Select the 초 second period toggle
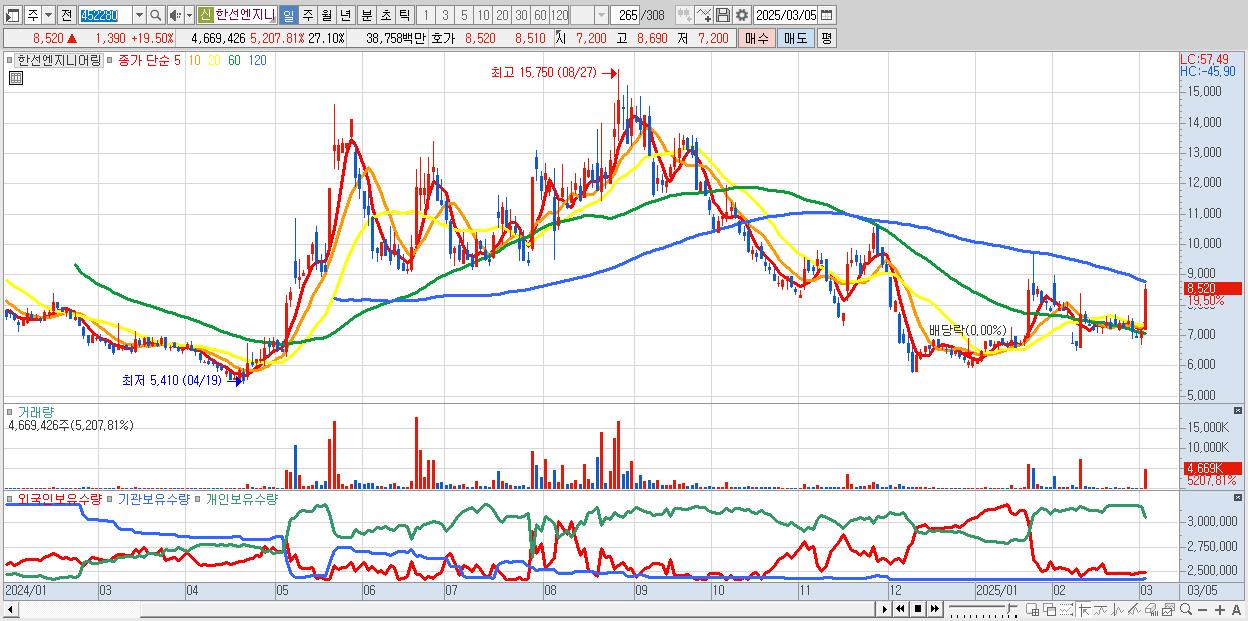 (385, 15)
